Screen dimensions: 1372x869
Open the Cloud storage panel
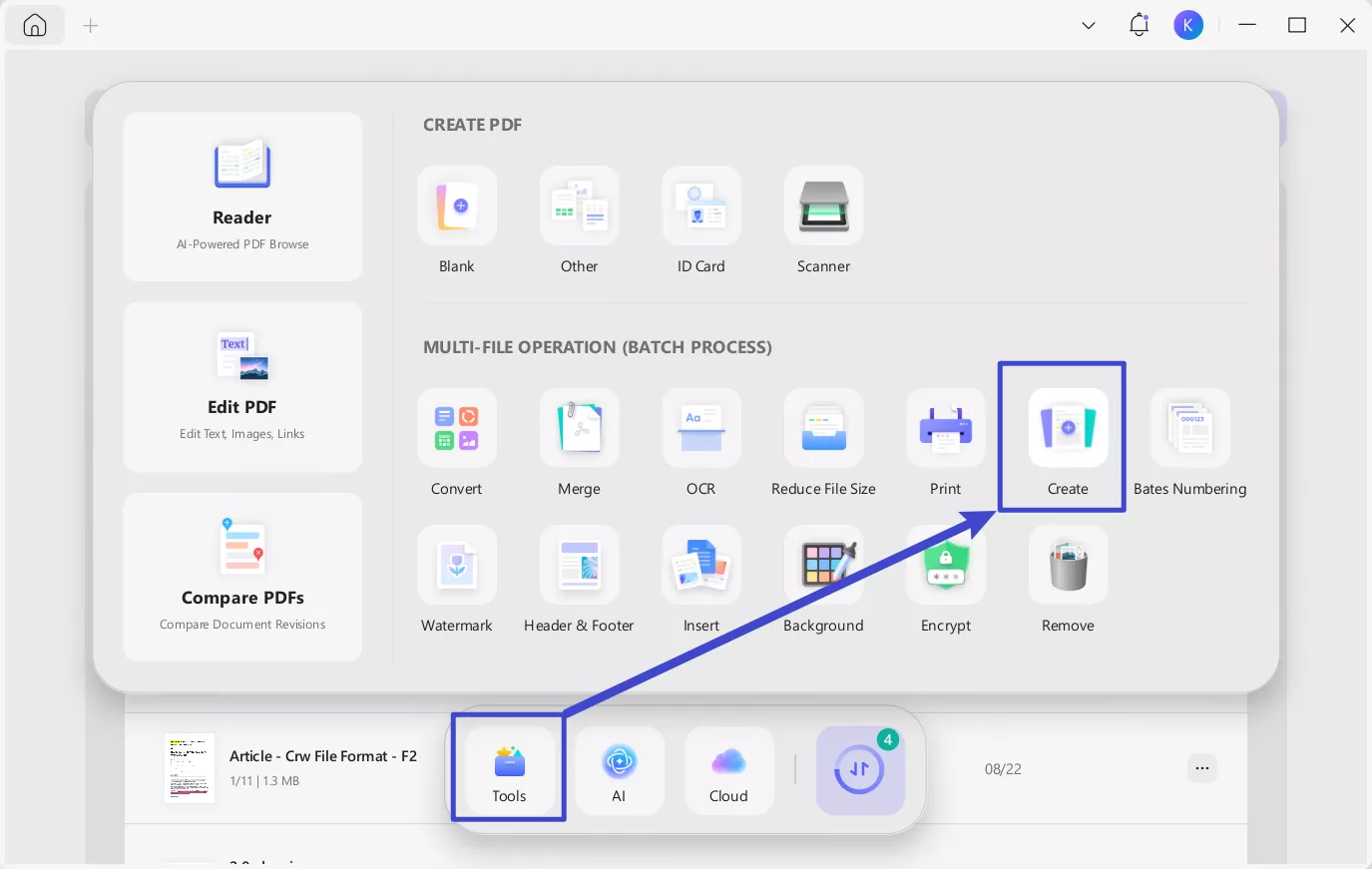coord(729,770)
